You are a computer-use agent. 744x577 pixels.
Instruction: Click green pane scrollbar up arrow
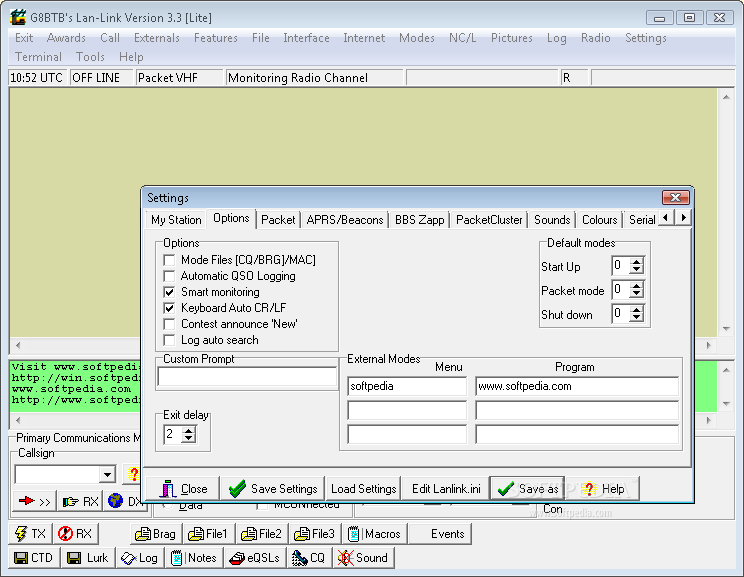coord(726,370)
